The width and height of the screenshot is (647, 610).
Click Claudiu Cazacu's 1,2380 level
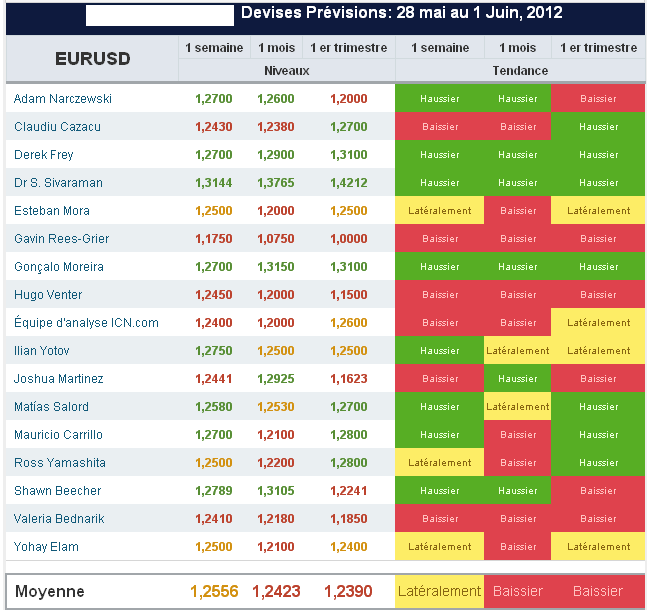coord(276,127)
